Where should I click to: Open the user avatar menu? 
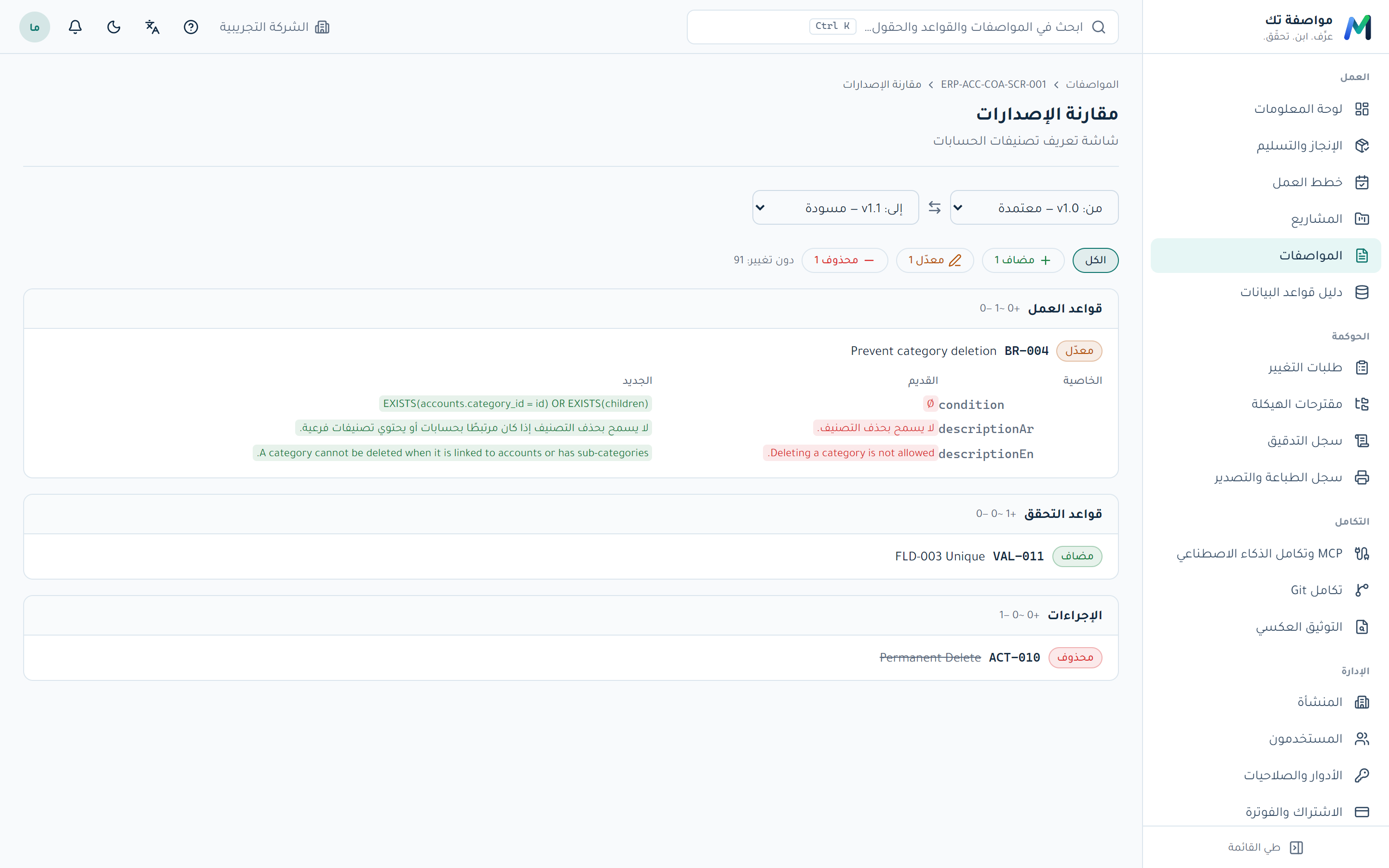pyautogui.click(x=34, y=27)
